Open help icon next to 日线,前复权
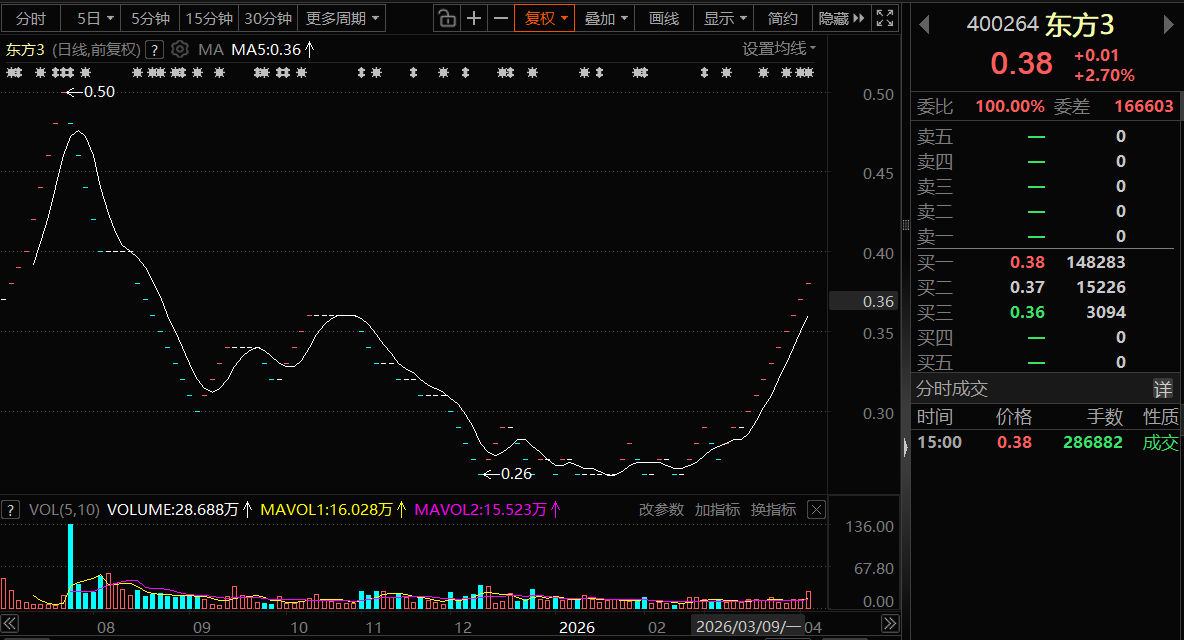1184x640 pixels. click(154, 50)
